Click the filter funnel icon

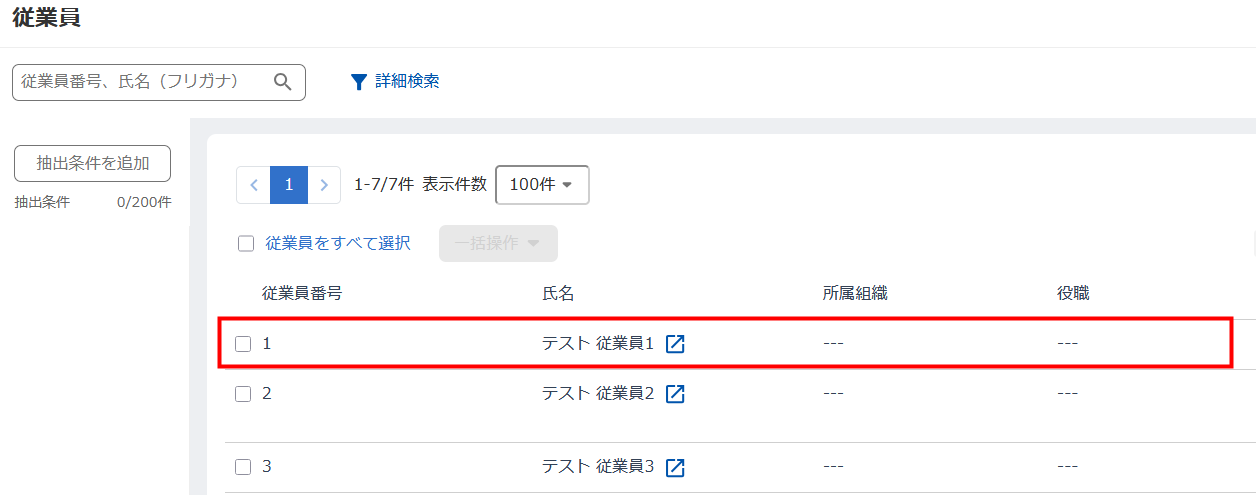click(x=359, y=82)
